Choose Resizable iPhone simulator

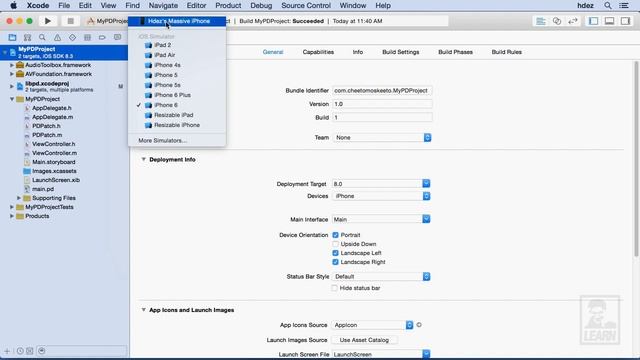(177, 125)
